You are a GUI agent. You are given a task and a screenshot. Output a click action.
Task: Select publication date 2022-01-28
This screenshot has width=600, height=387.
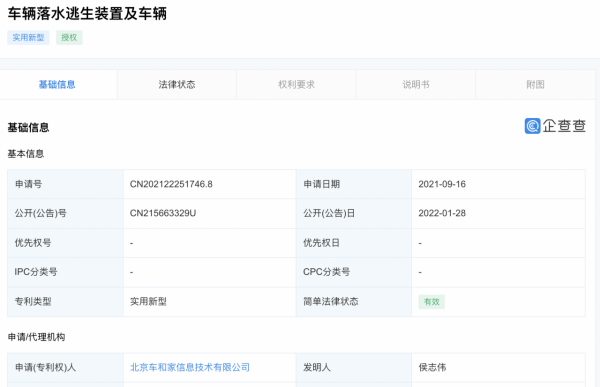click(x=442, y=213)
